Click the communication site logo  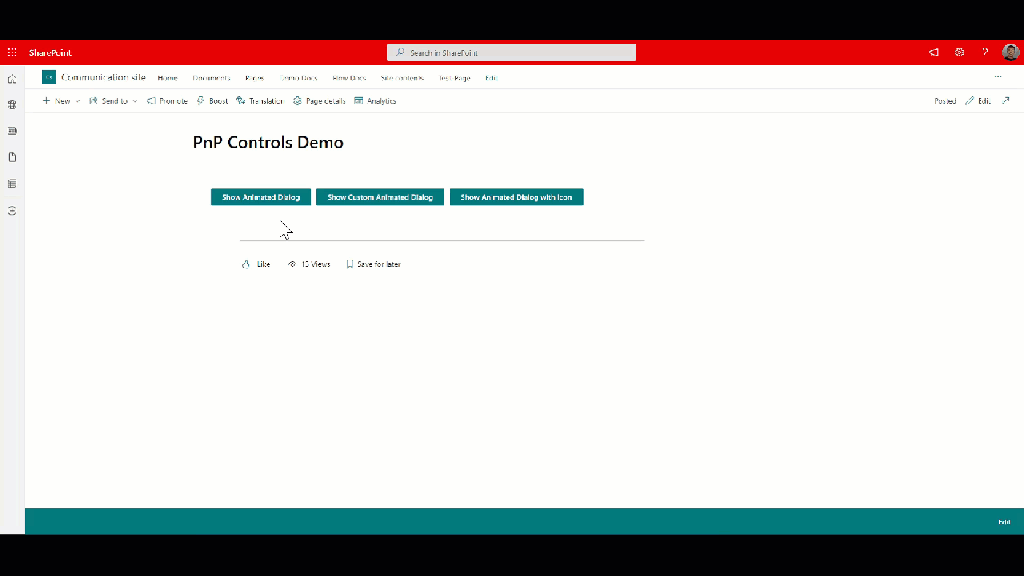(x=49, y=77)
